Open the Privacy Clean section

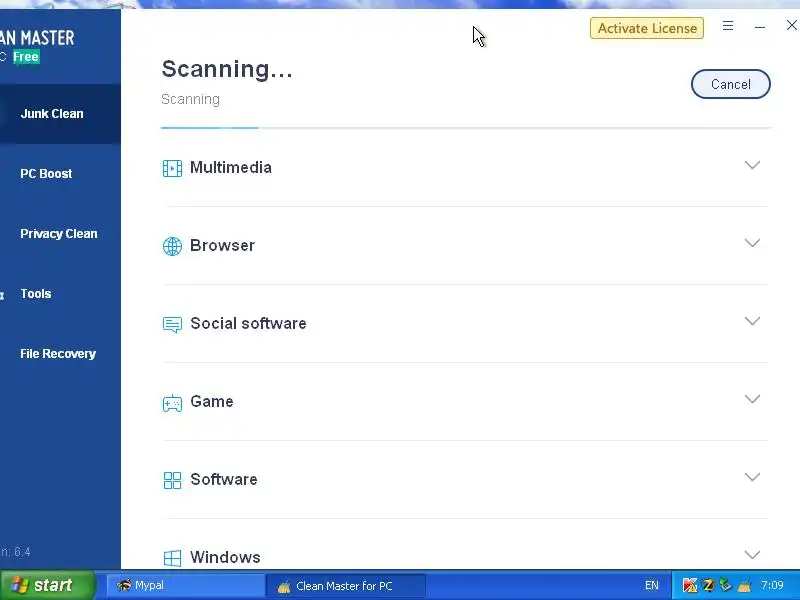[60, 234]
